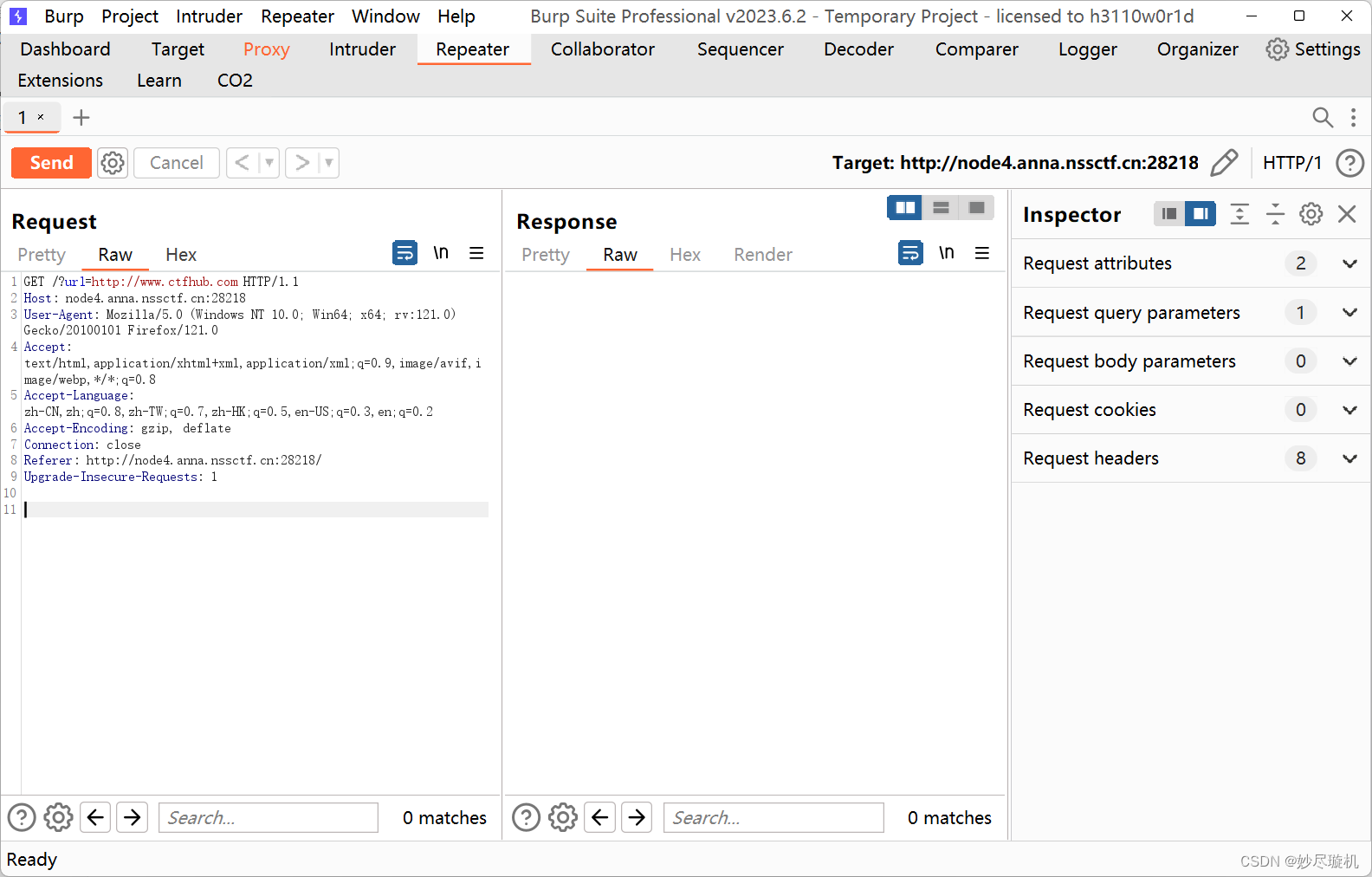
Task: Collapse all Inspector sections icon
Action: coord(1275,214)
